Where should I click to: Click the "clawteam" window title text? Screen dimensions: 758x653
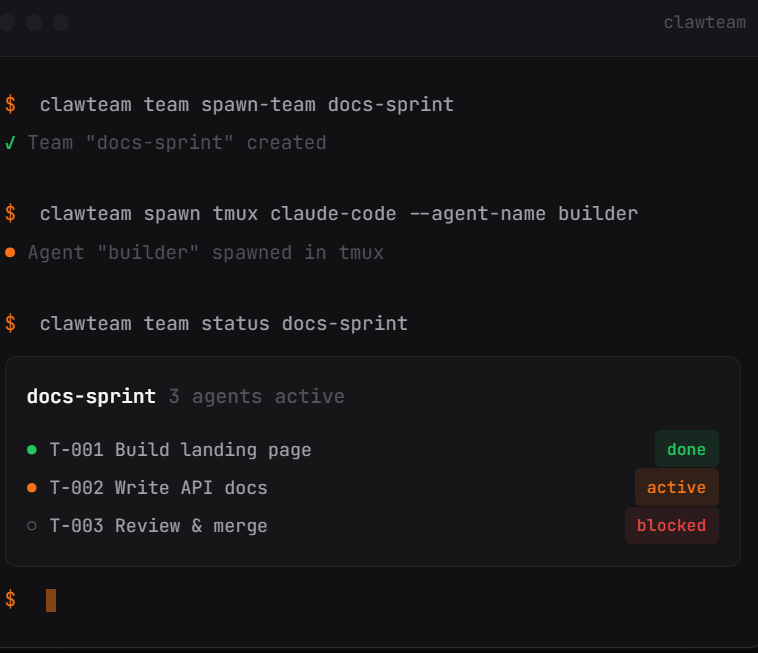(704, 22)
